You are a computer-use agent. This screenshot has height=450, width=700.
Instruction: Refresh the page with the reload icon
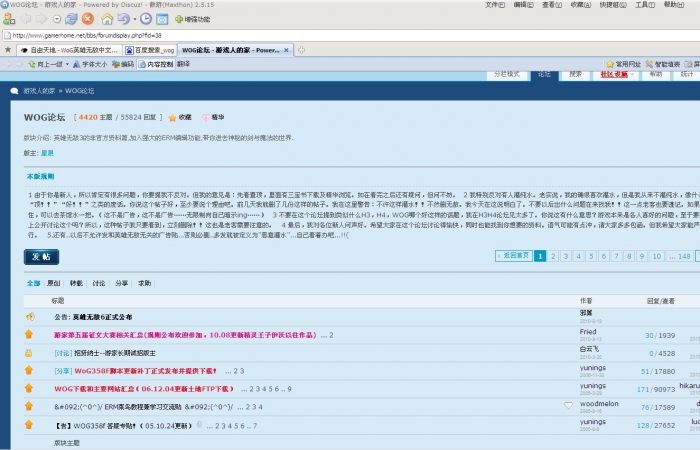(71, 19)
